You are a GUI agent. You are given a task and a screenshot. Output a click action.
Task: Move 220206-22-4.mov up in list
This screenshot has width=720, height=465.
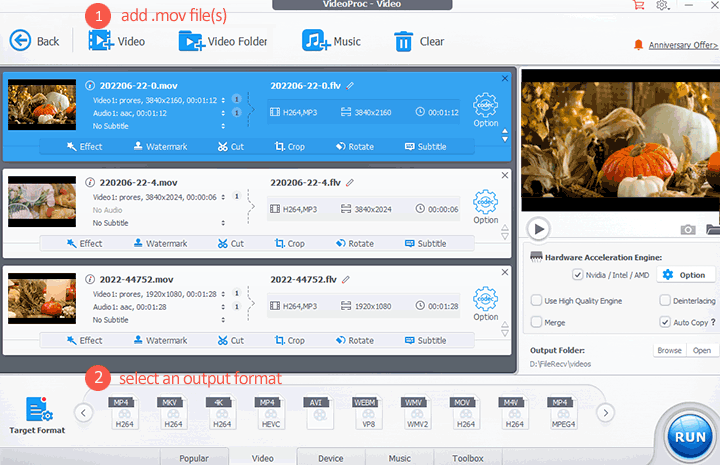coord(505,228)
